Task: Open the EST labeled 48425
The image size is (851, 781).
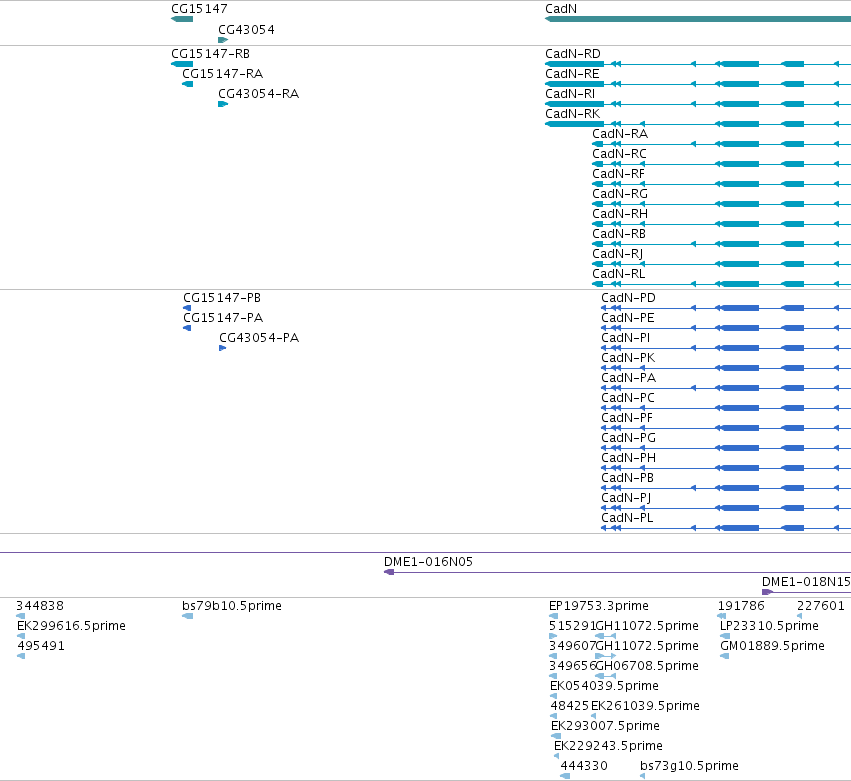Action: 569,706
